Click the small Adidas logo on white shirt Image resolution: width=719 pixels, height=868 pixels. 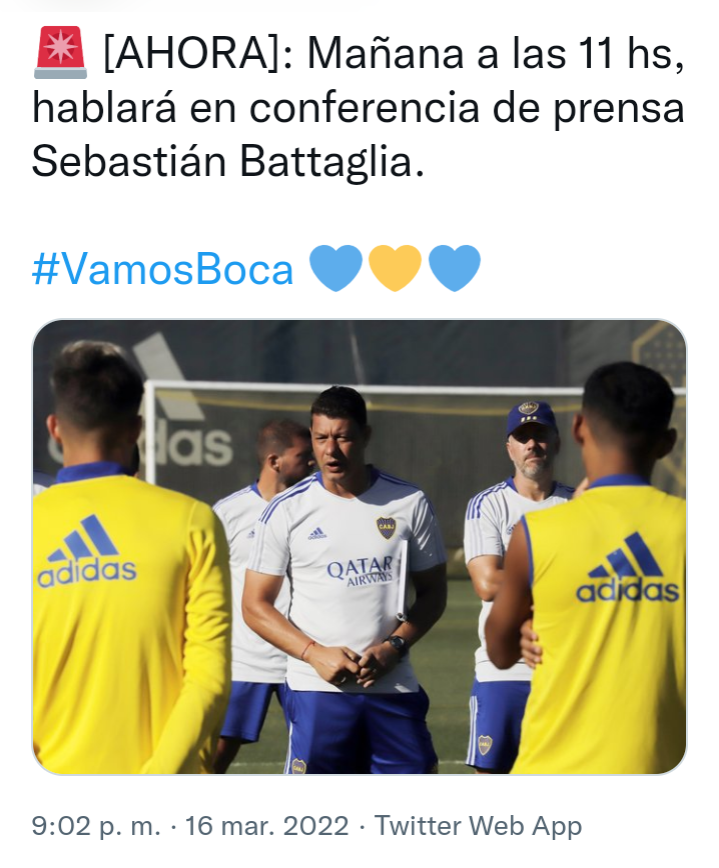[x=317, y=533]
